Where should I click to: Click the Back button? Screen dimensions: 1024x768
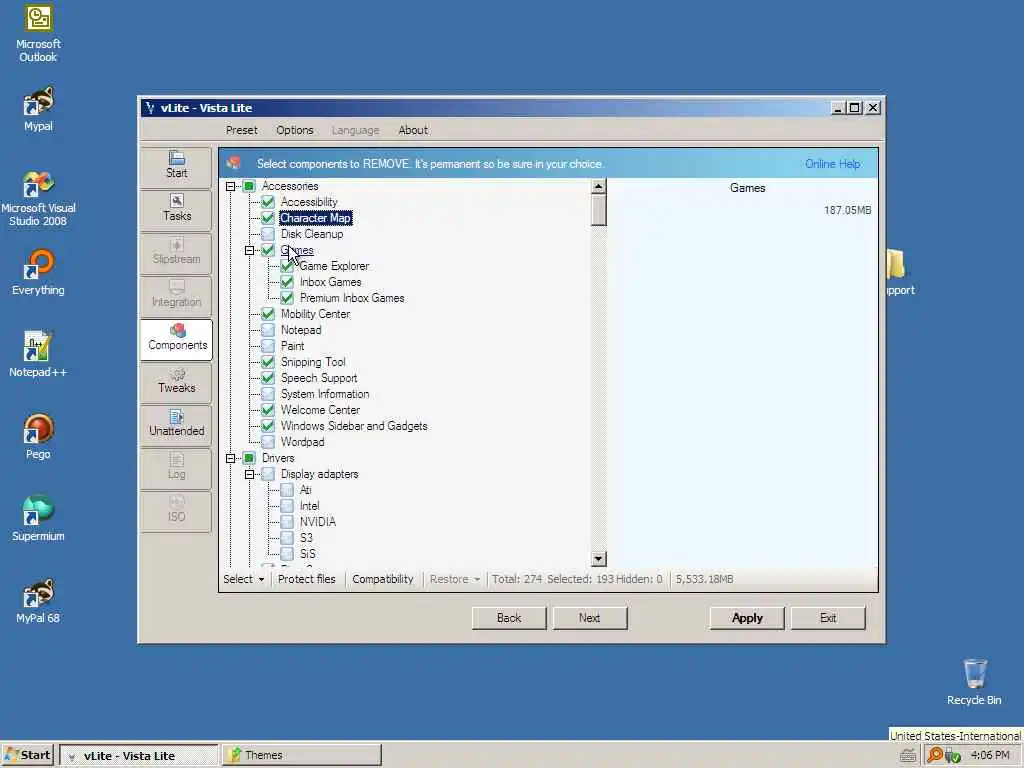pyautogui.click(x=509, y=618)
